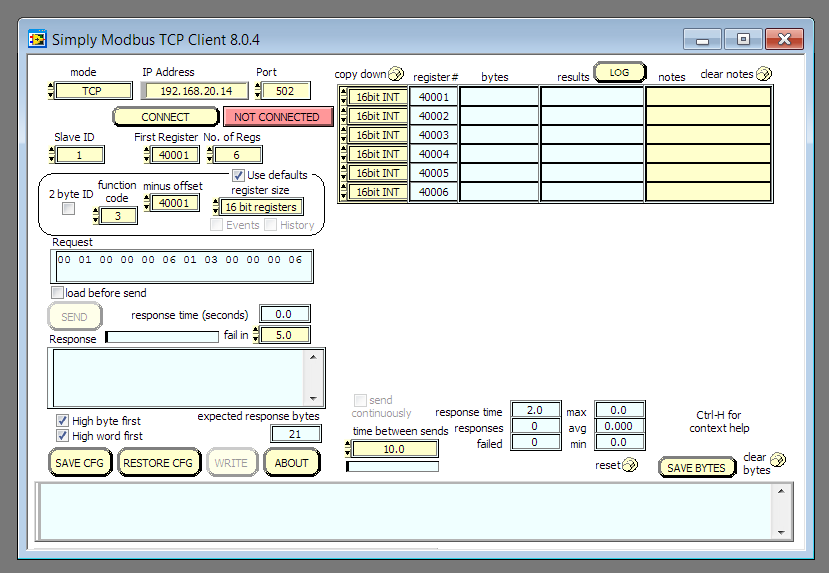Click the WRITE button
Image resolution: width=829 pixels, height=573 pixels.
pyautogui.click(x=232, y=463)
